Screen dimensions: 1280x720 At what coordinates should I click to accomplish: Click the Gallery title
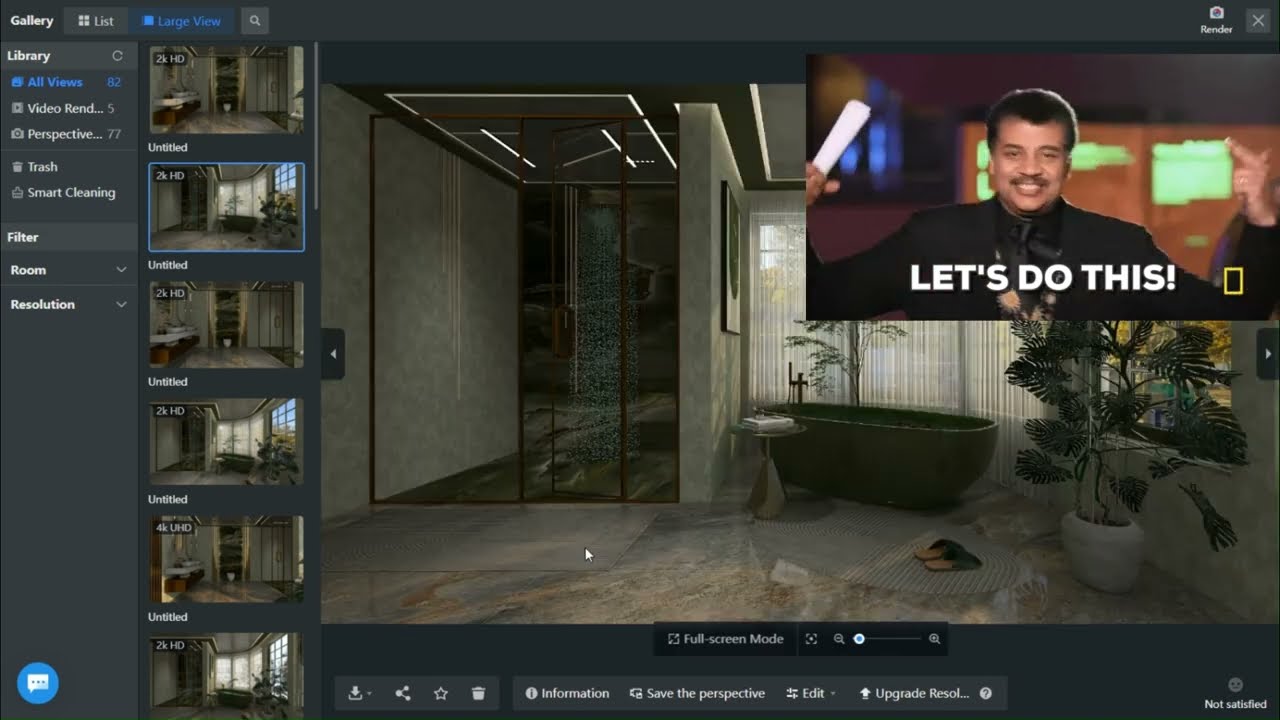pyautogui.click(x=32, y=20)
